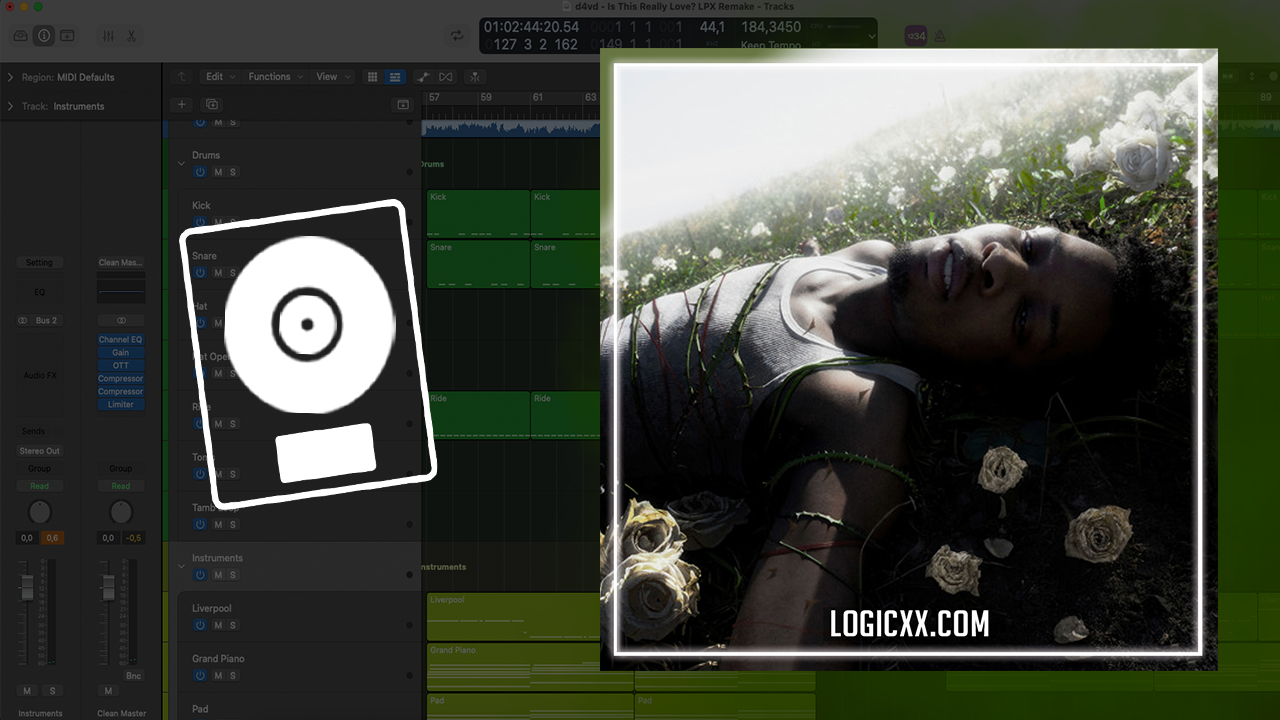Expand the Region: MIDI Defaults section
1280x720 pixels.
[11, 77]
